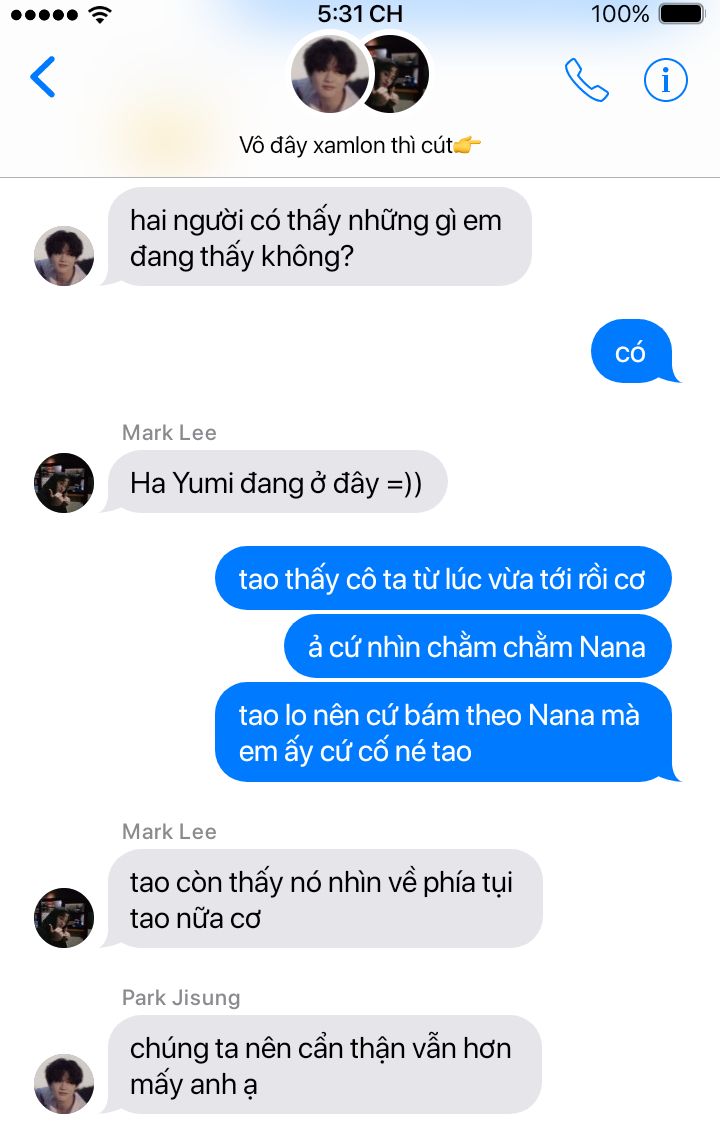Select message 'tao còn thấy nó nhìn về phía'

[x=324, y=899]
